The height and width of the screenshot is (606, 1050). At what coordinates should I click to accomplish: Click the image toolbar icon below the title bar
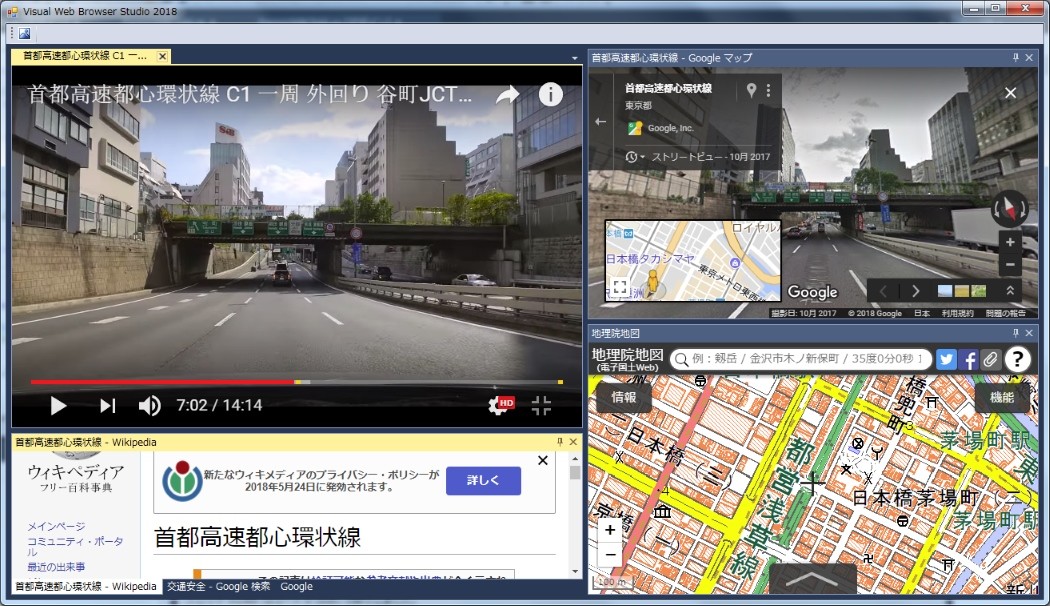click(x=24, y=33)
